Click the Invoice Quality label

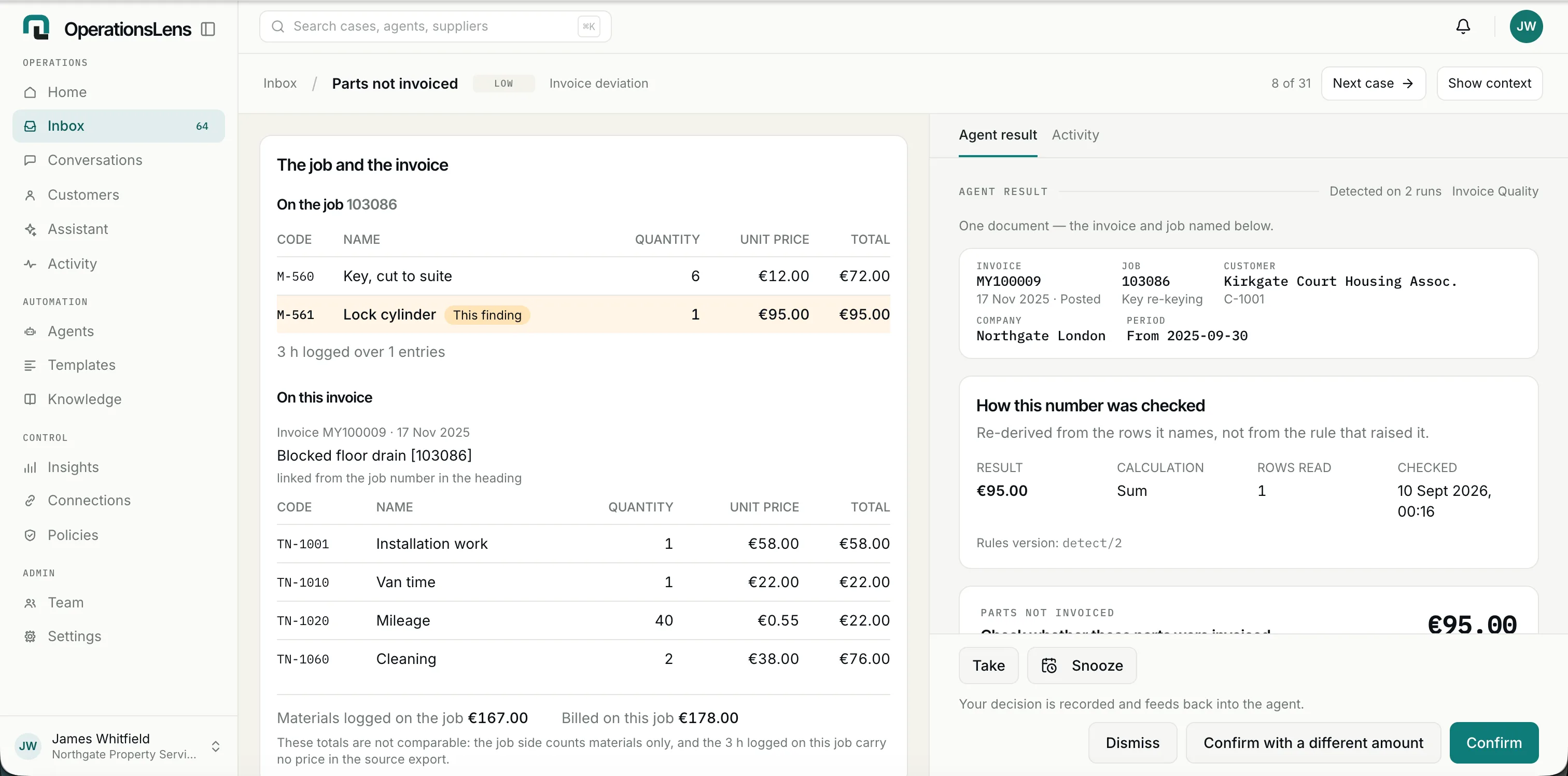click(1494, 191)
